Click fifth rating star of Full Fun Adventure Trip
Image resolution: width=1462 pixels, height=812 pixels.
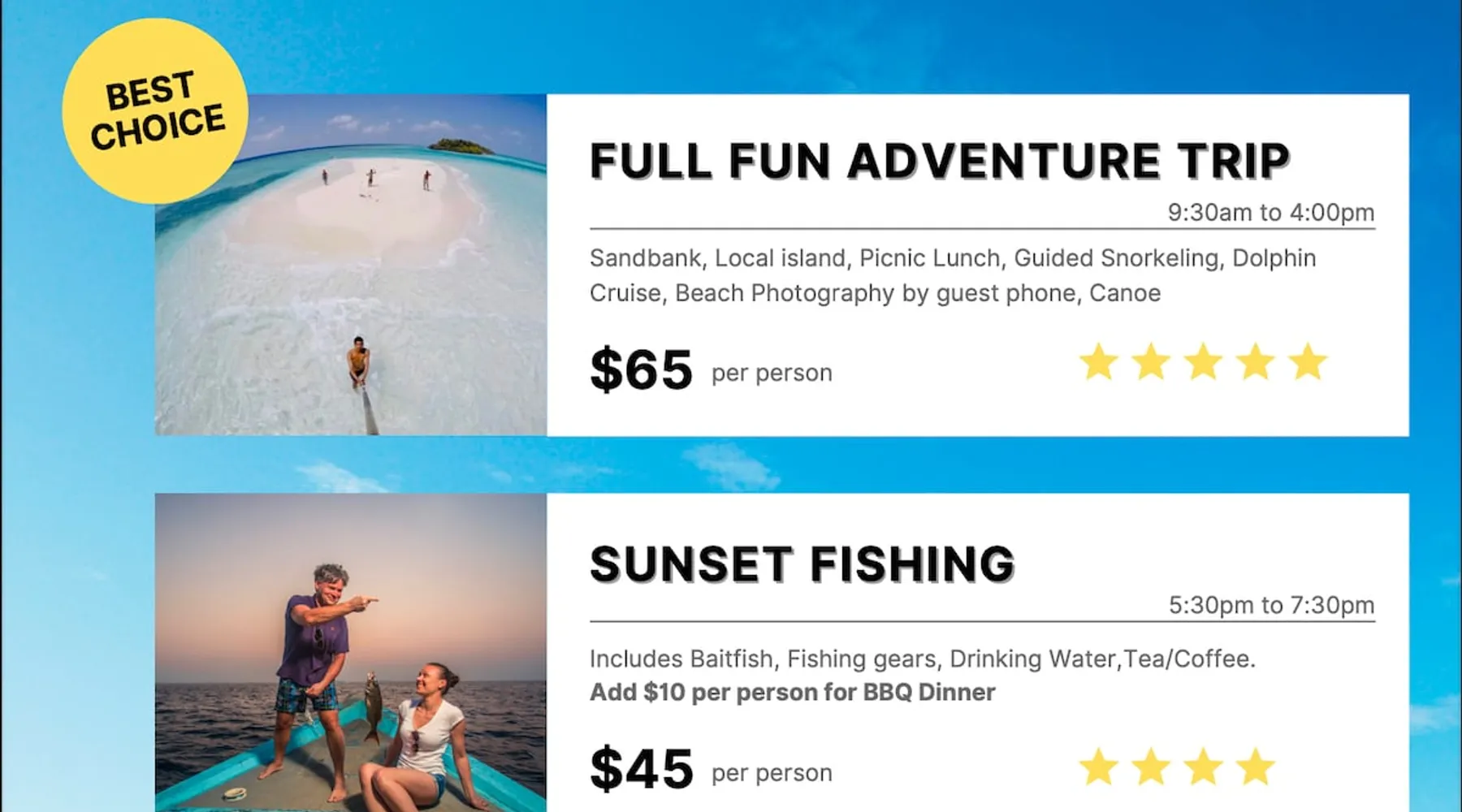pyautogui.click(x=1308, y=362)
